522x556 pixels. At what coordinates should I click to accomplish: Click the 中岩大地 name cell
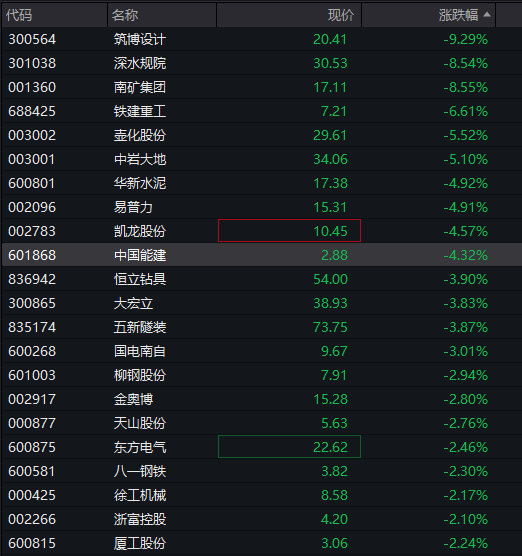pos(140,159)
